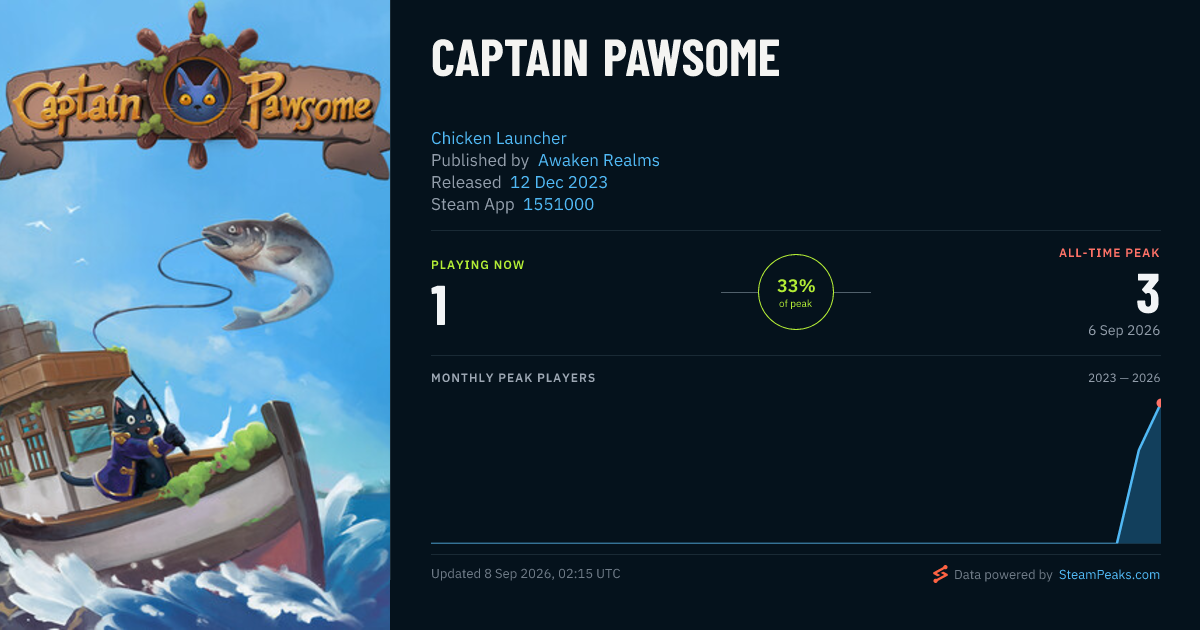Open the Chicken Launcher developer link
Screen dimensions: 1200x630
[499, 138]
